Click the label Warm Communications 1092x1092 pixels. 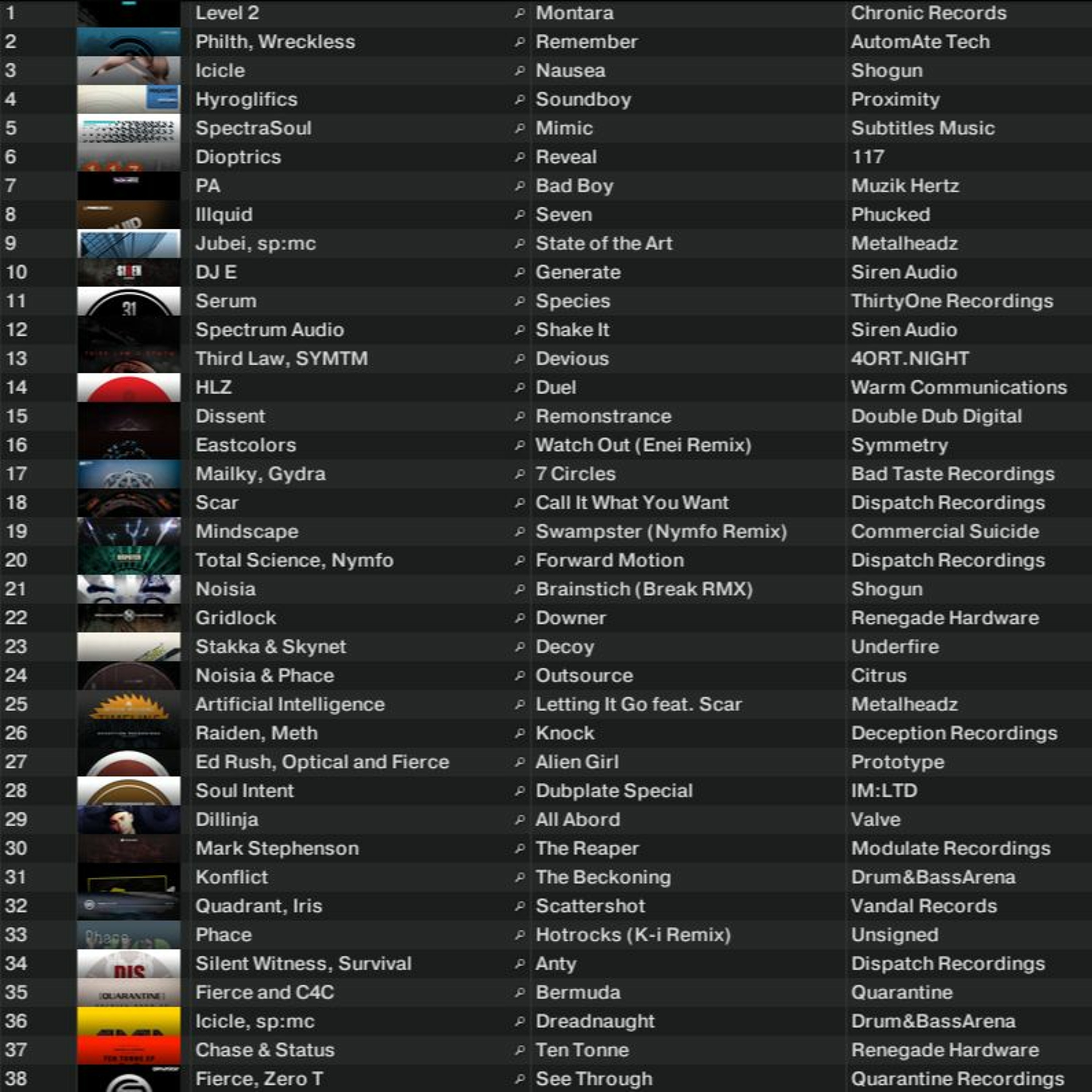point(959,388)
